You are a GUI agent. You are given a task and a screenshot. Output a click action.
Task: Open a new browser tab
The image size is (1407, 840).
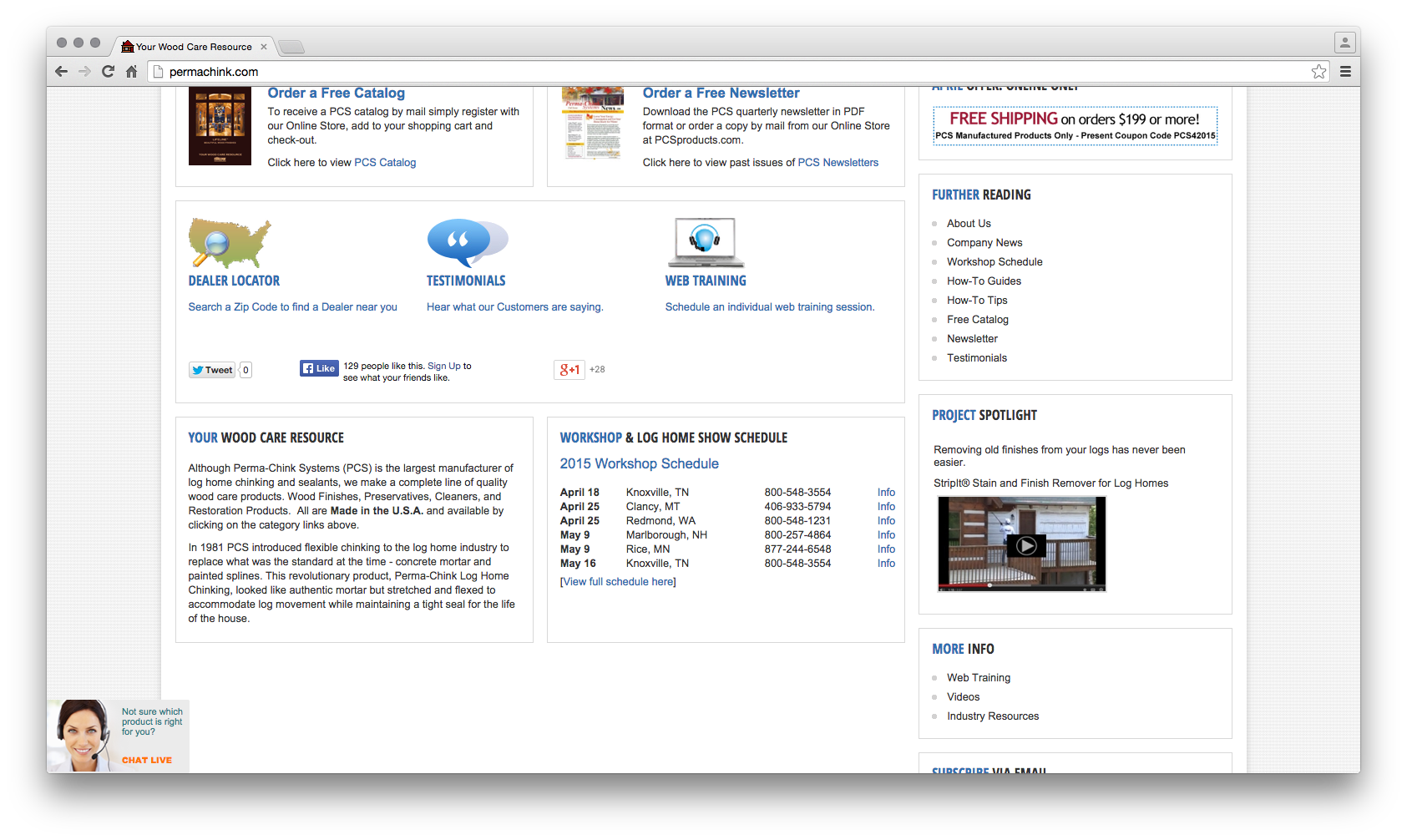(x=291, y=47)
